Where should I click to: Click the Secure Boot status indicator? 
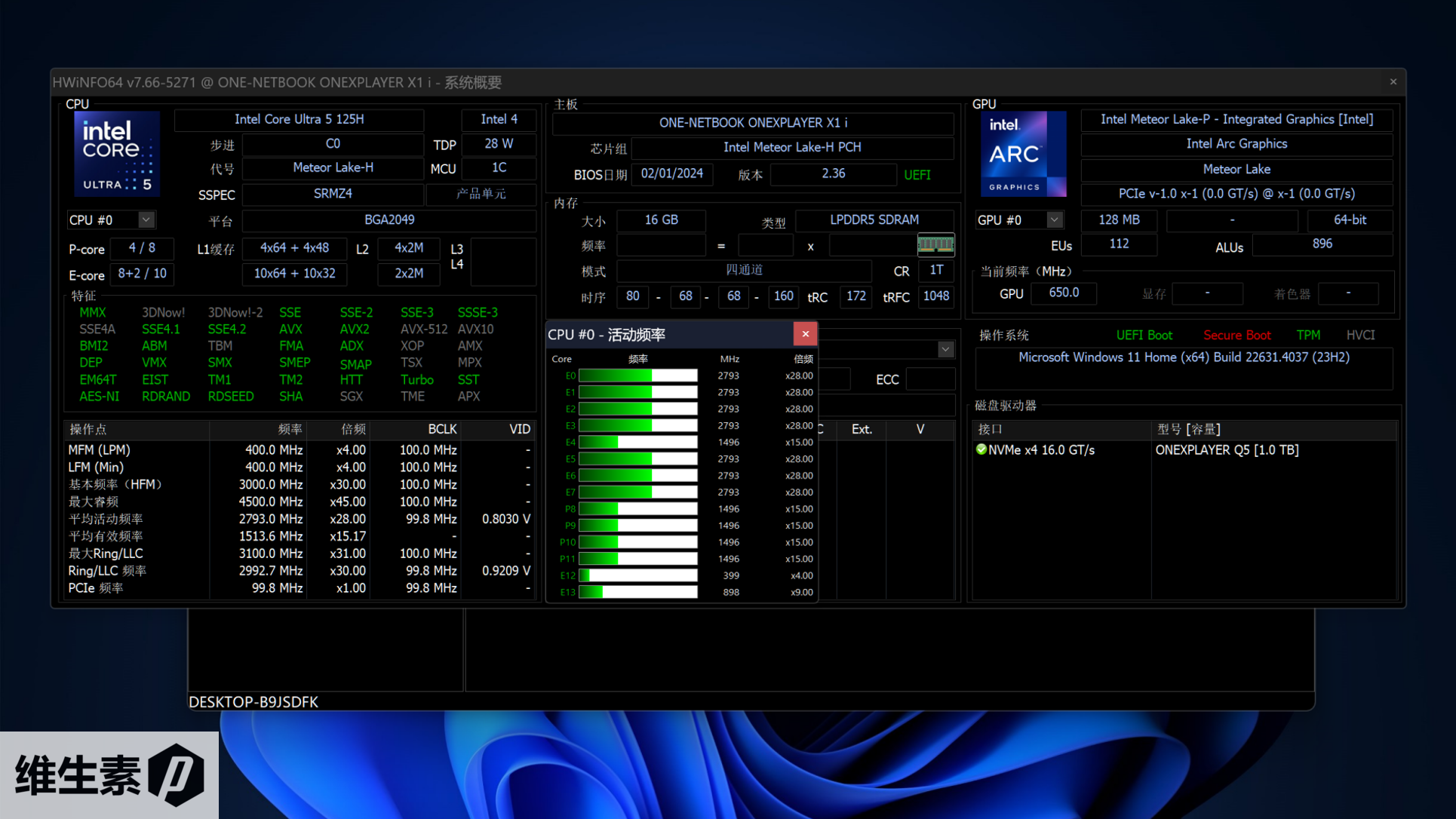[x=1236, y=335]
